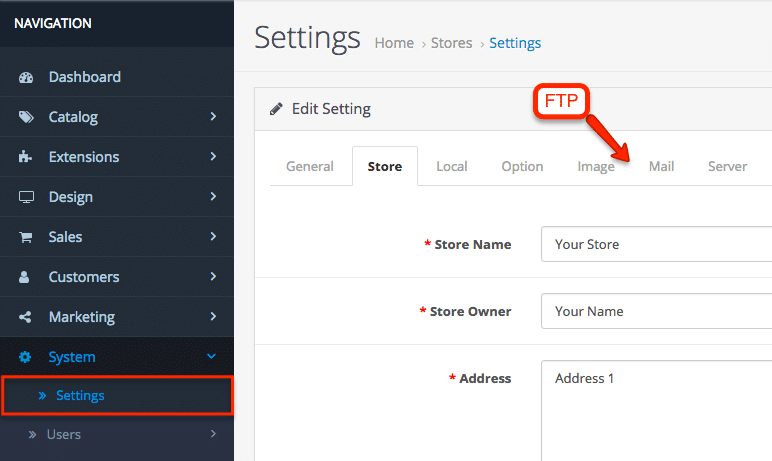This screenshot has width=772, height=461.
Task: Click the Store Owner field label
Action: coord(470,311)
